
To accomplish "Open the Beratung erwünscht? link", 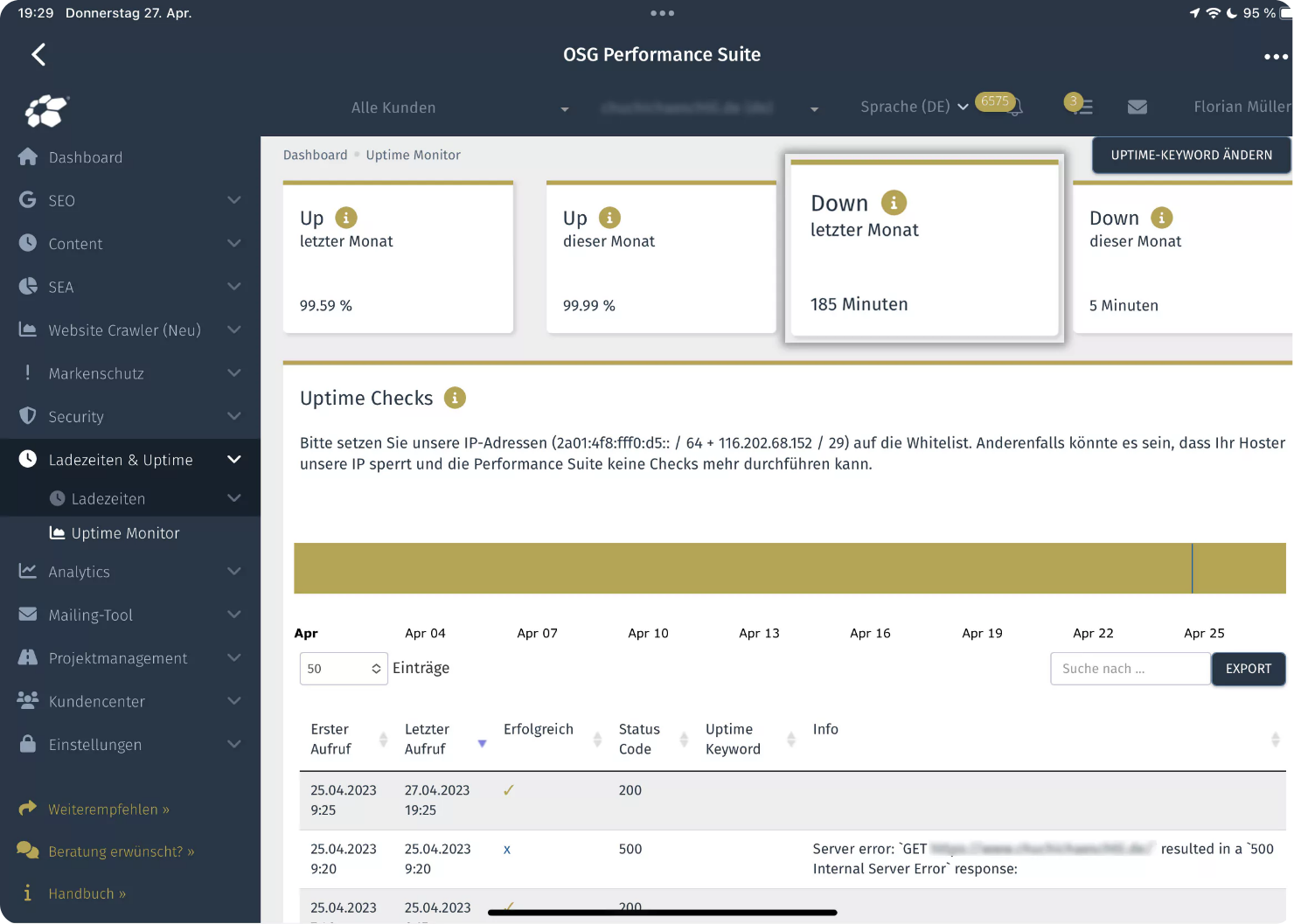I will (x=121, y=851).
